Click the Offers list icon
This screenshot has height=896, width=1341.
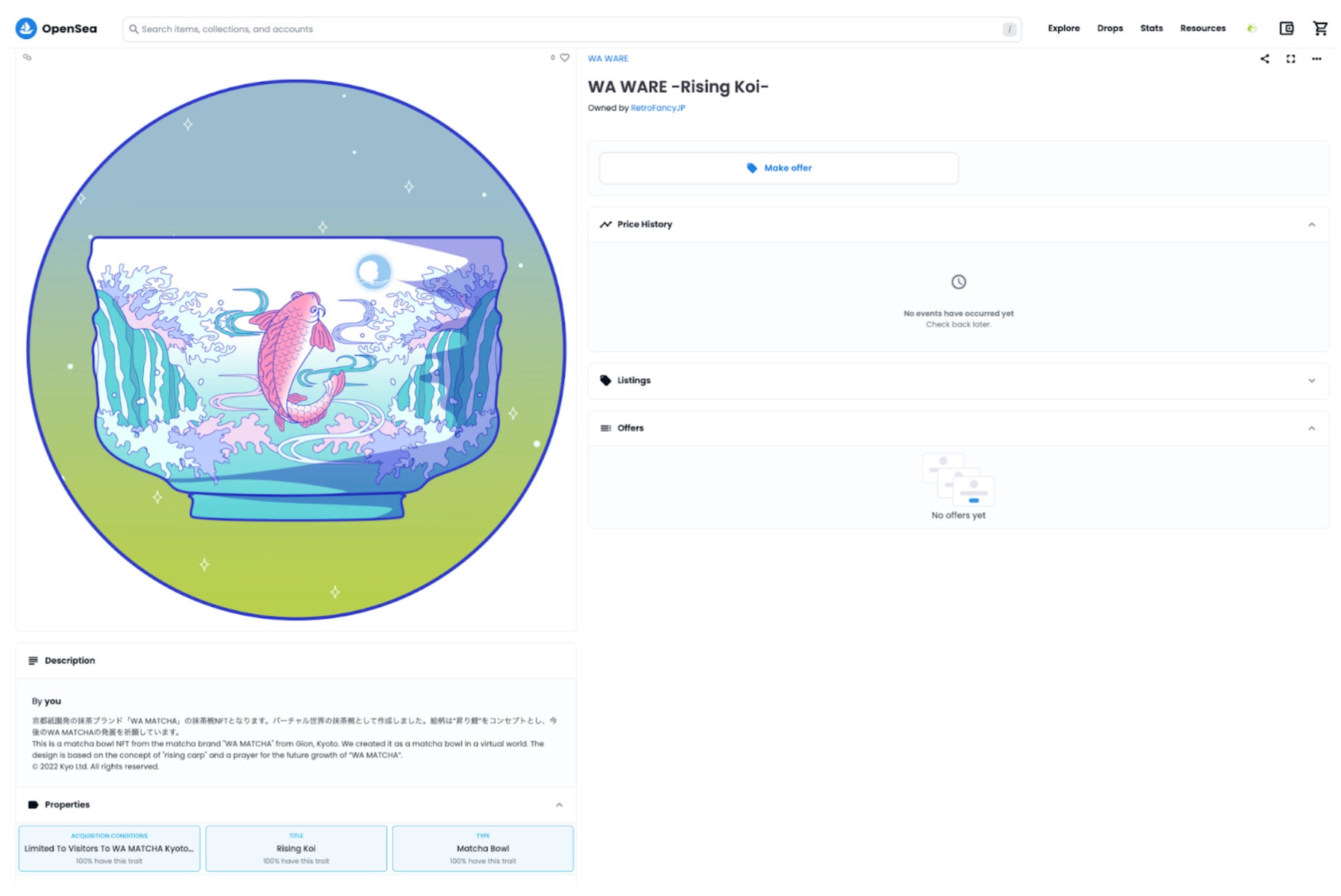pyautogui.click(x=605, y=428)
